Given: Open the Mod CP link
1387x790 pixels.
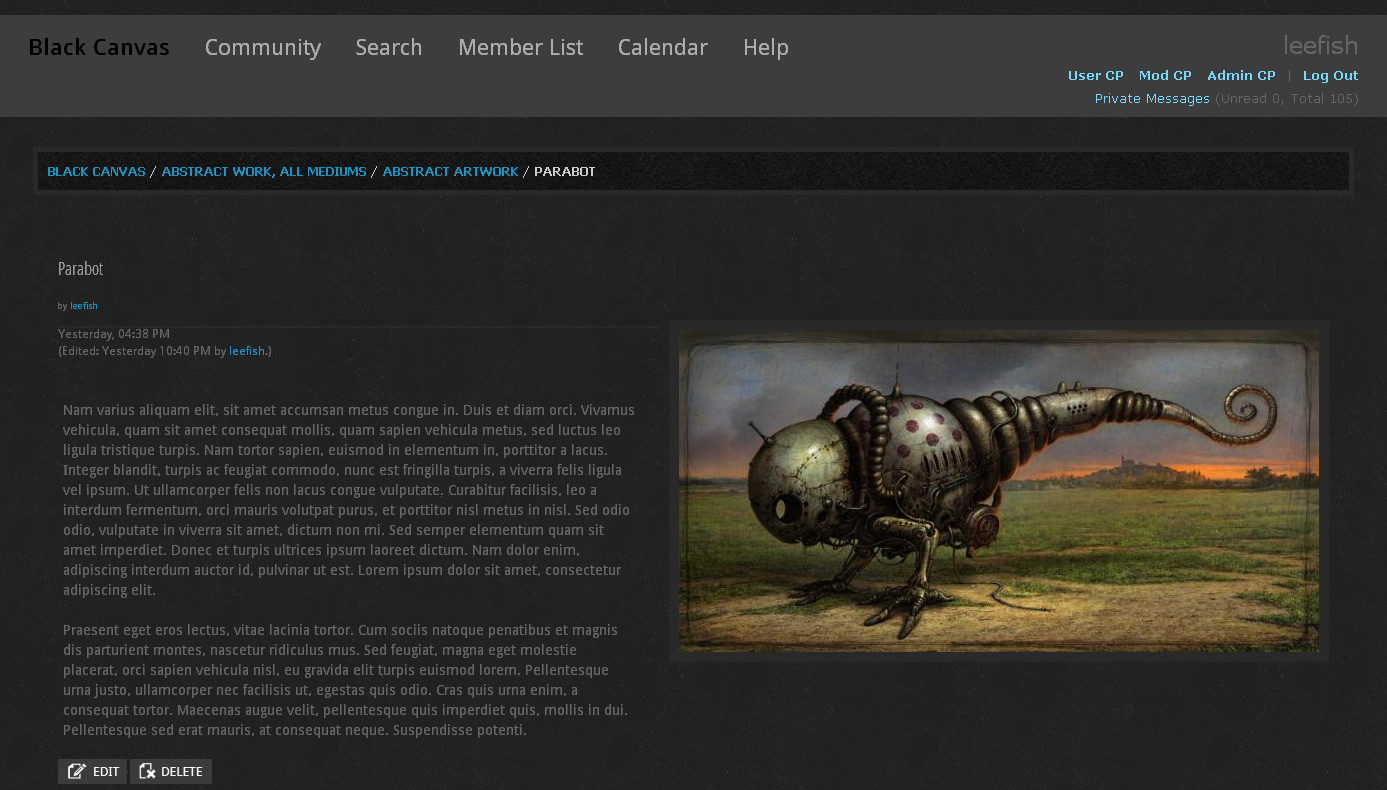Looking at the screenshot, I should coord(1165,75).
